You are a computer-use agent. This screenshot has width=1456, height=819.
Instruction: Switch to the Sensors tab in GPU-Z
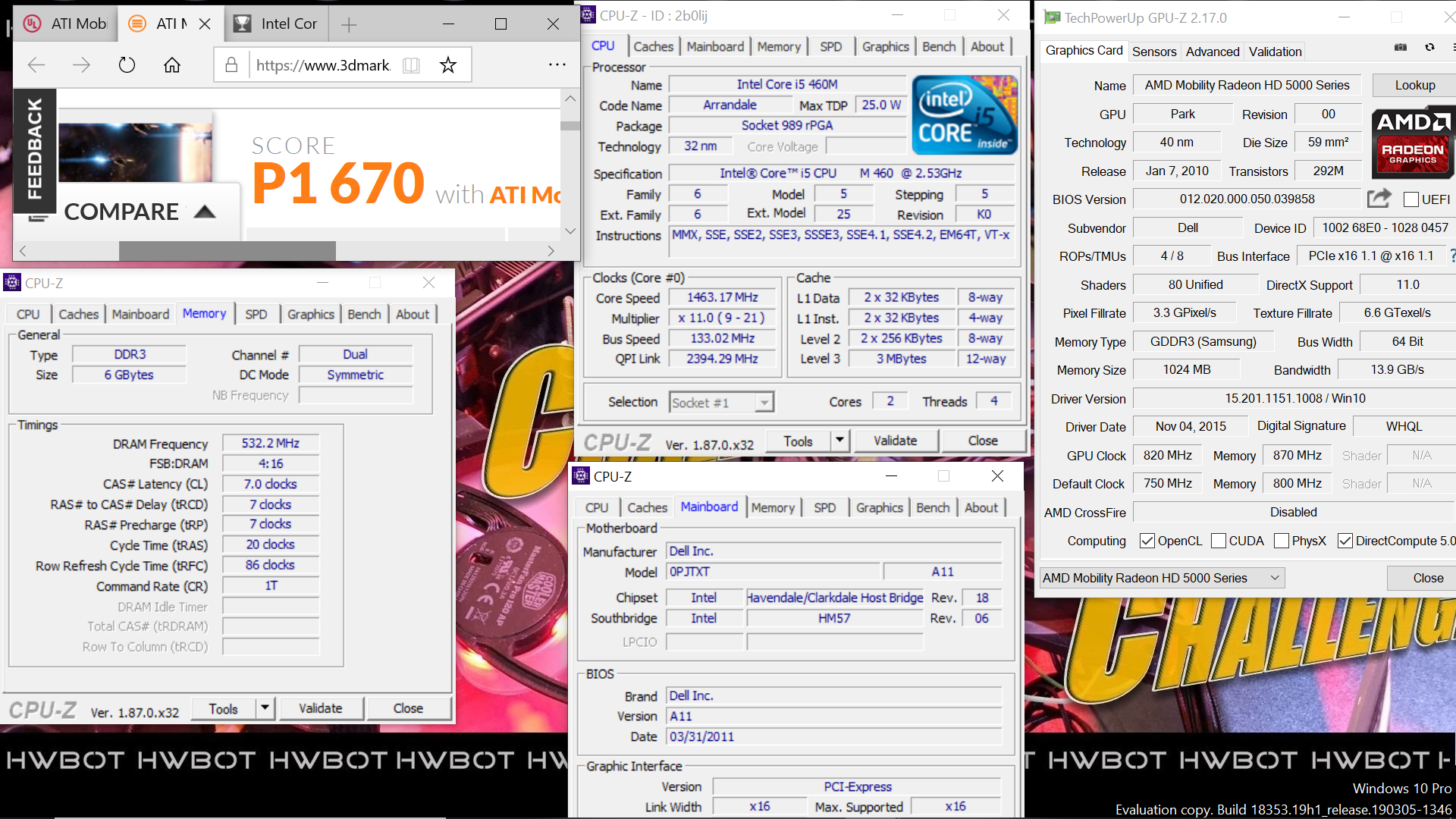pos(1154,52)
